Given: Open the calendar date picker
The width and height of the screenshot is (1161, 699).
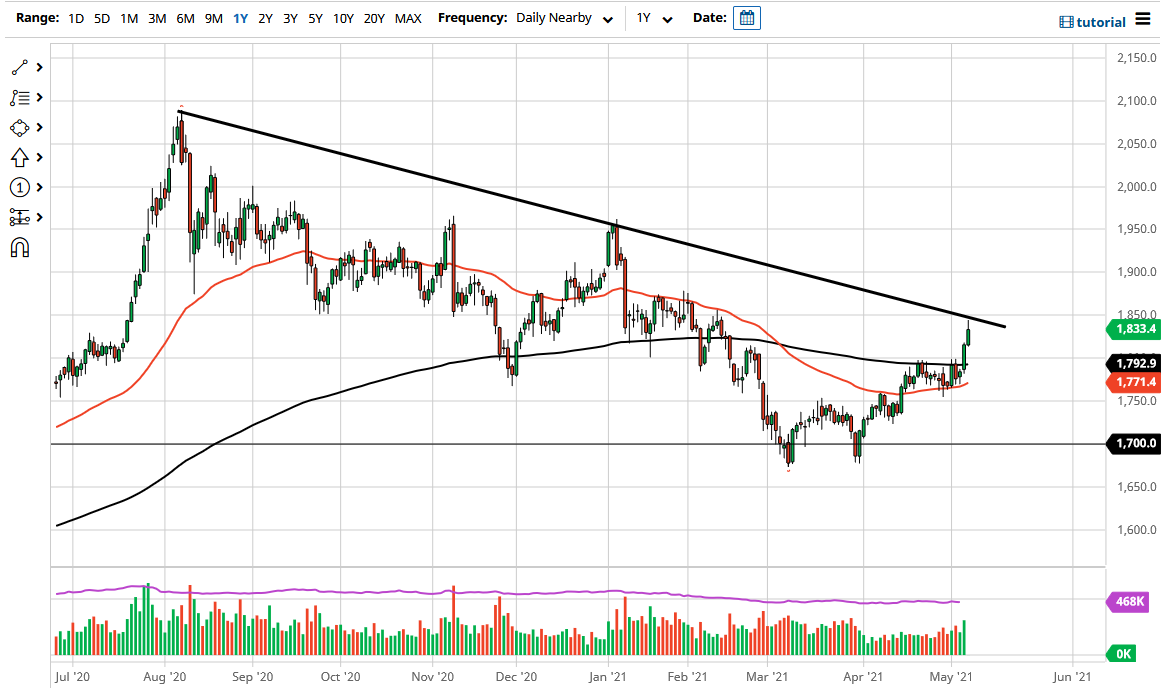Looking at the screenshot, I should point(746,18).
